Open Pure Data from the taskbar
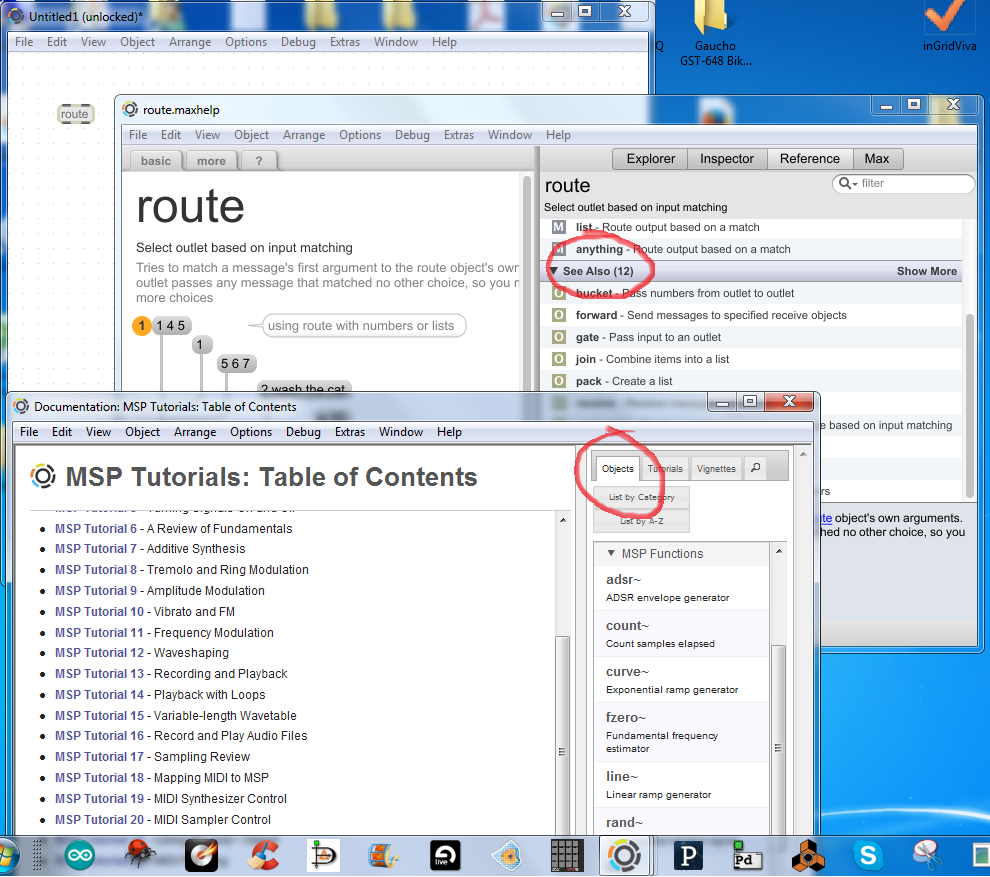This screenshot has height=877, width=990. [745, 855]
